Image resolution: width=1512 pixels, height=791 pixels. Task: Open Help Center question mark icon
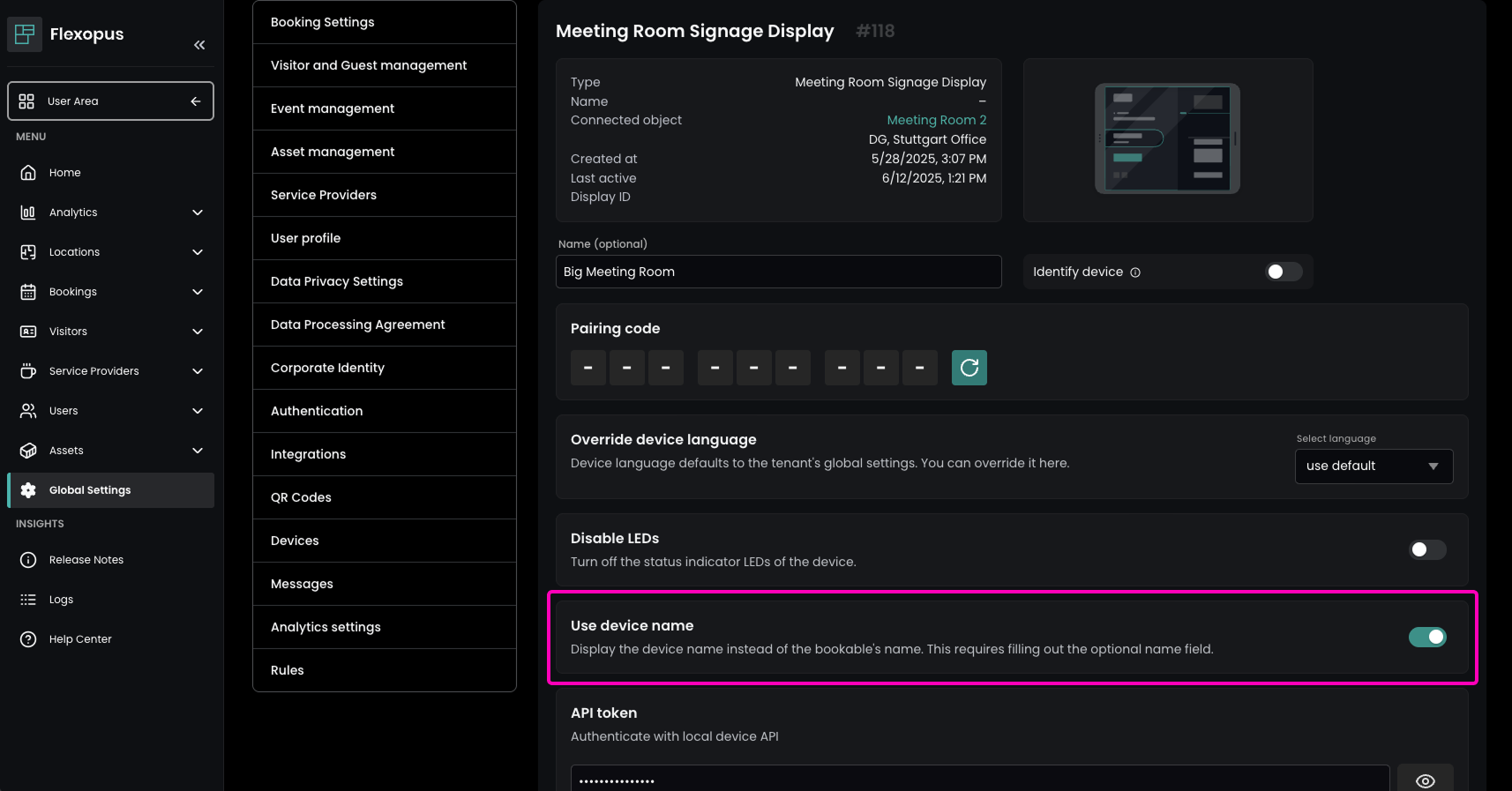pyautogui.click(x=28, y=639)
